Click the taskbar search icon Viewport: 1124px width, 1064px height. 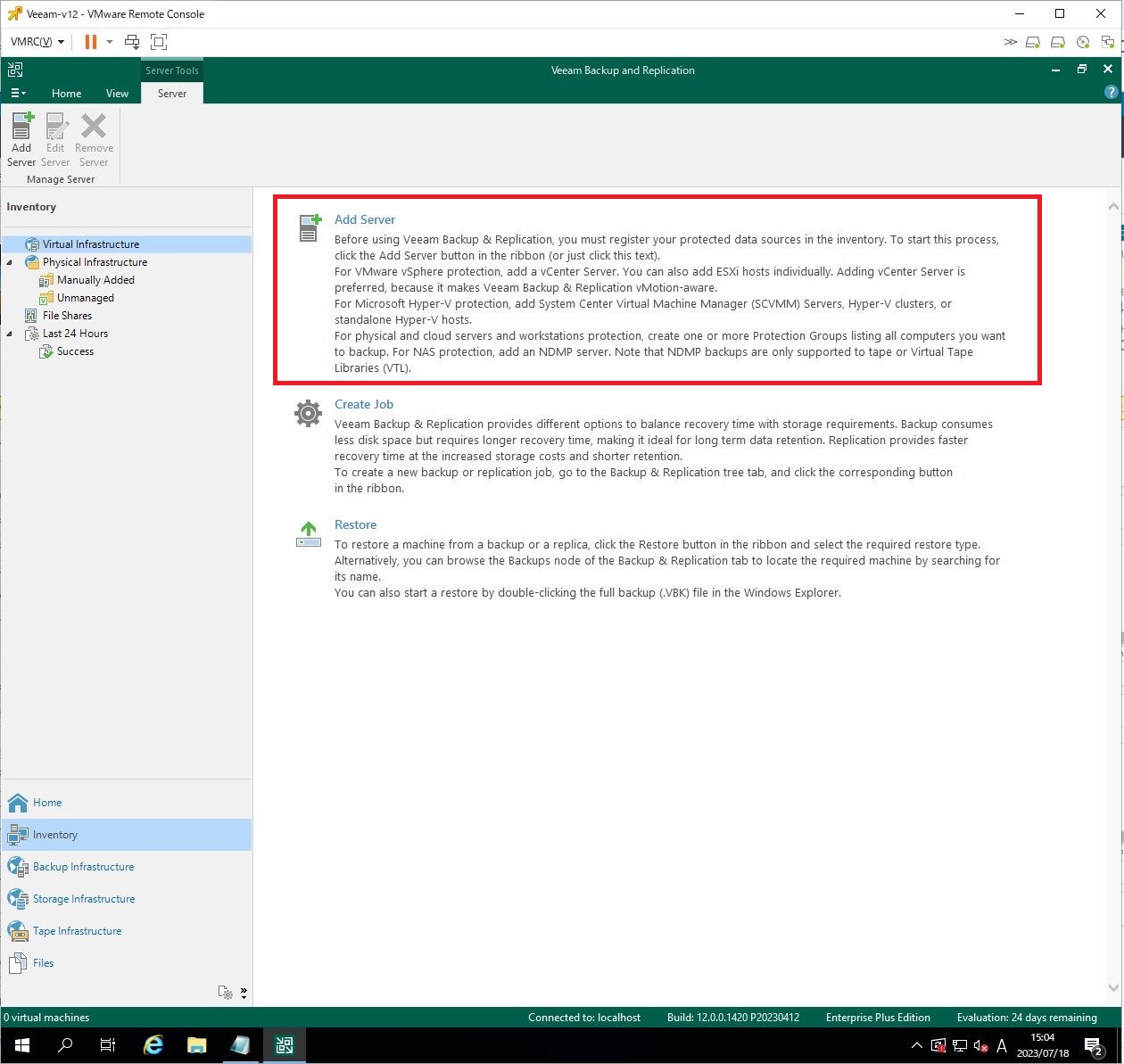coord(65,1045)
